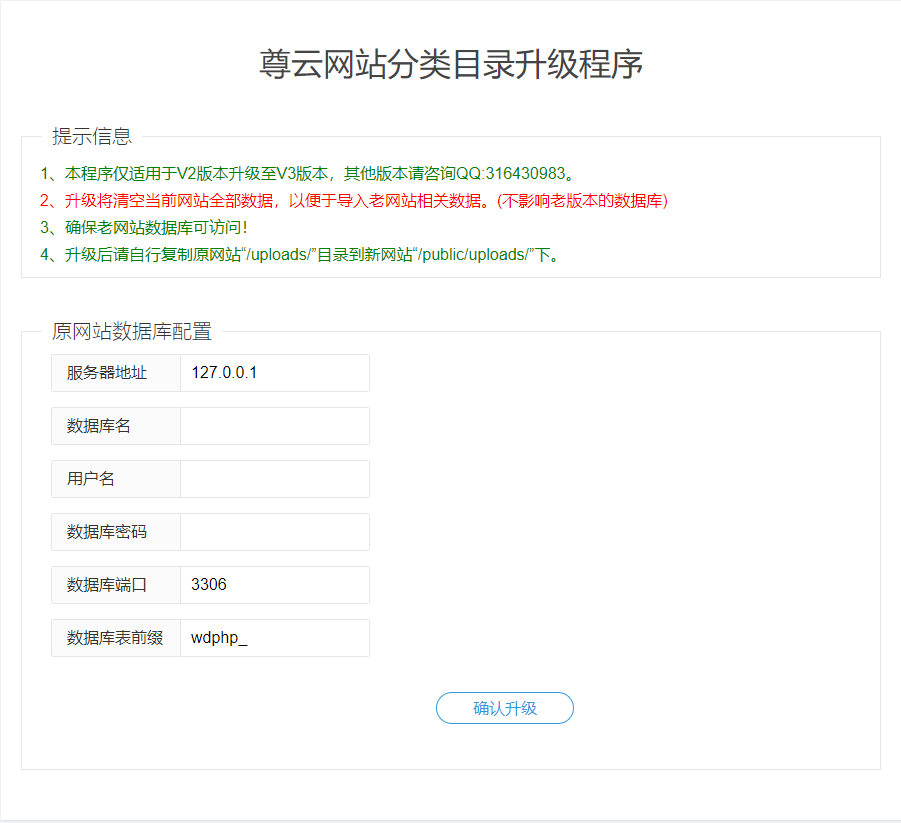Click the 数据库表前缀 field showing wdphp_
901x823 pixels.
point(275,638)
